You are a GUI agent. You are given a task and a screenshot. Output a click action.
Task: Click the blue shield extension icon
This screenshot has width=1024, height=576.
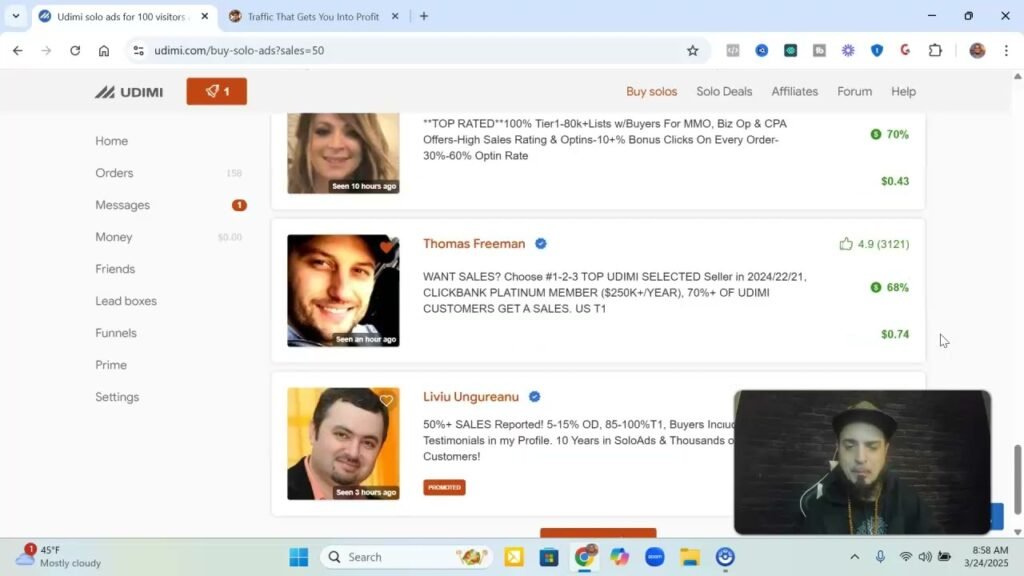coord(877,50)
